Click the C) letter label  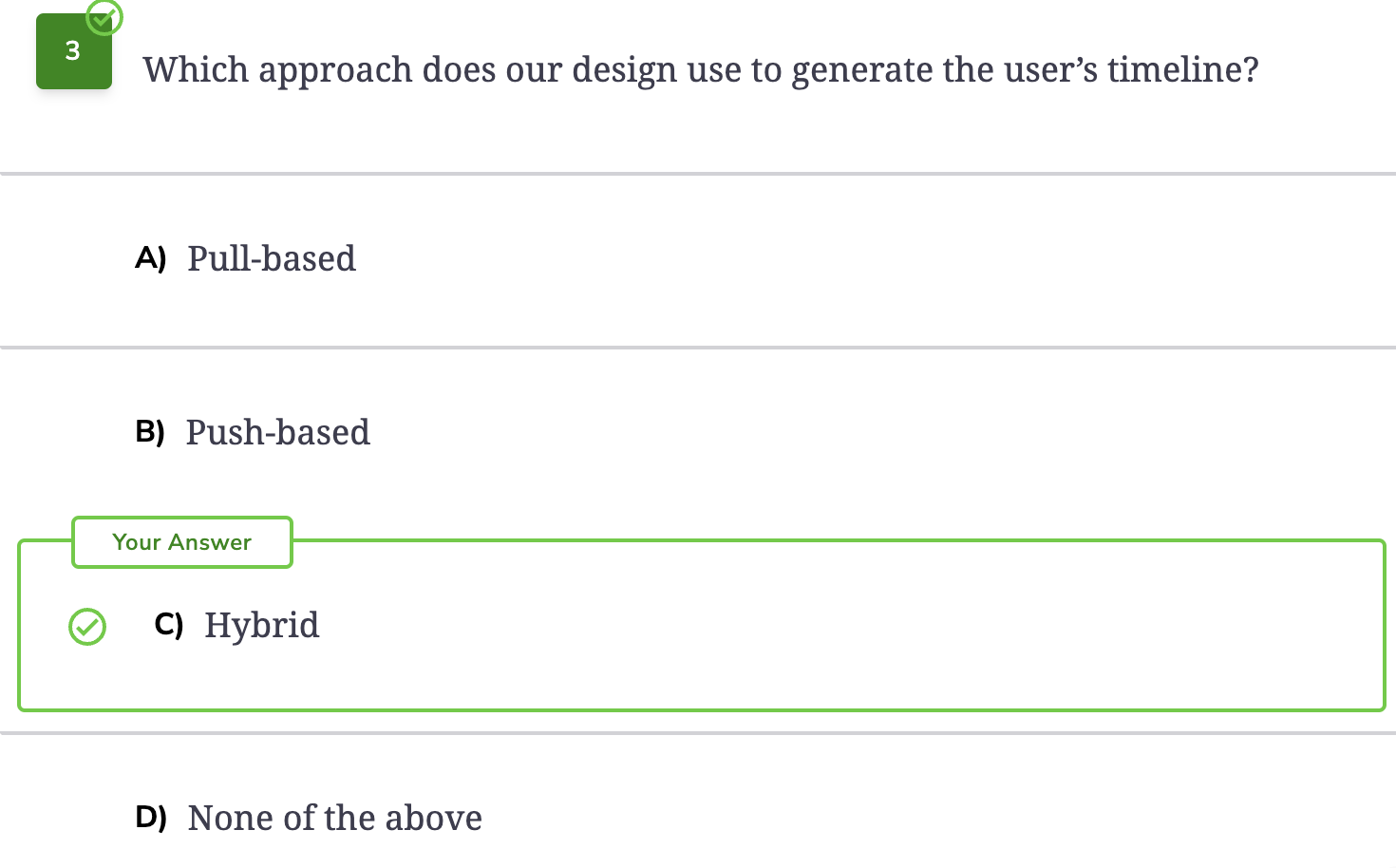168,625
